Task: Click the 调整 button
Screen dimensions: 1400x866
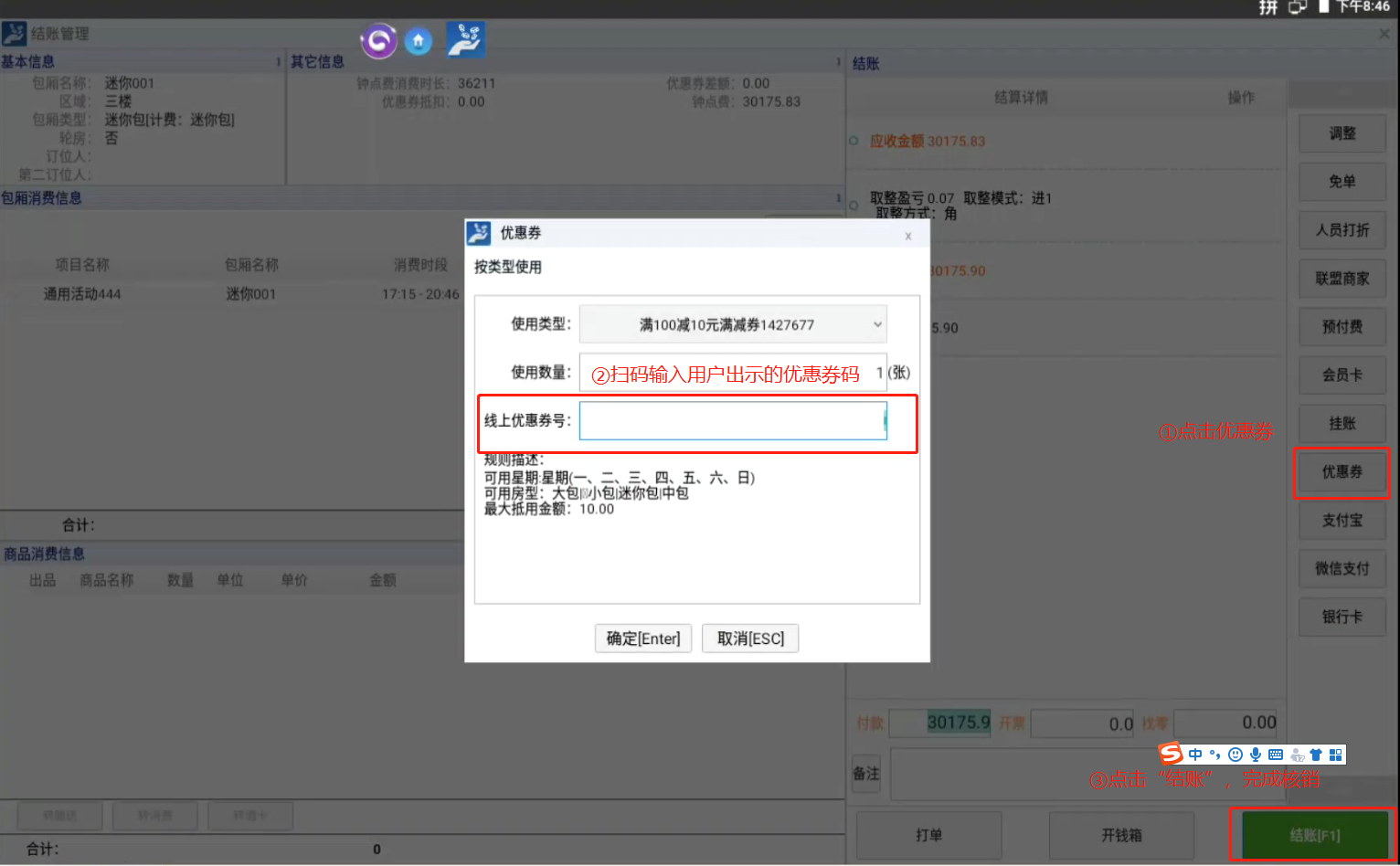Action: tap(1342, 133)
